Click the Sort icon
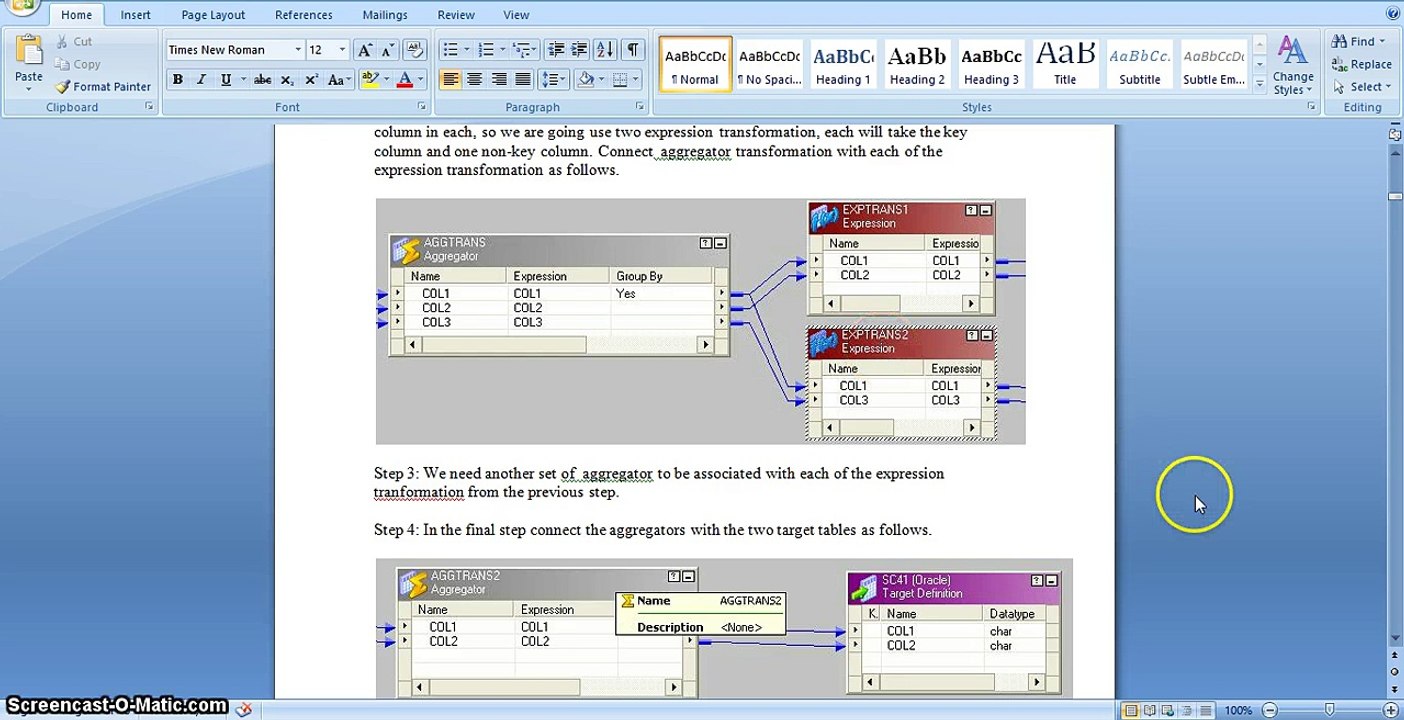1404x720 pixels. [x=605, y=50]
